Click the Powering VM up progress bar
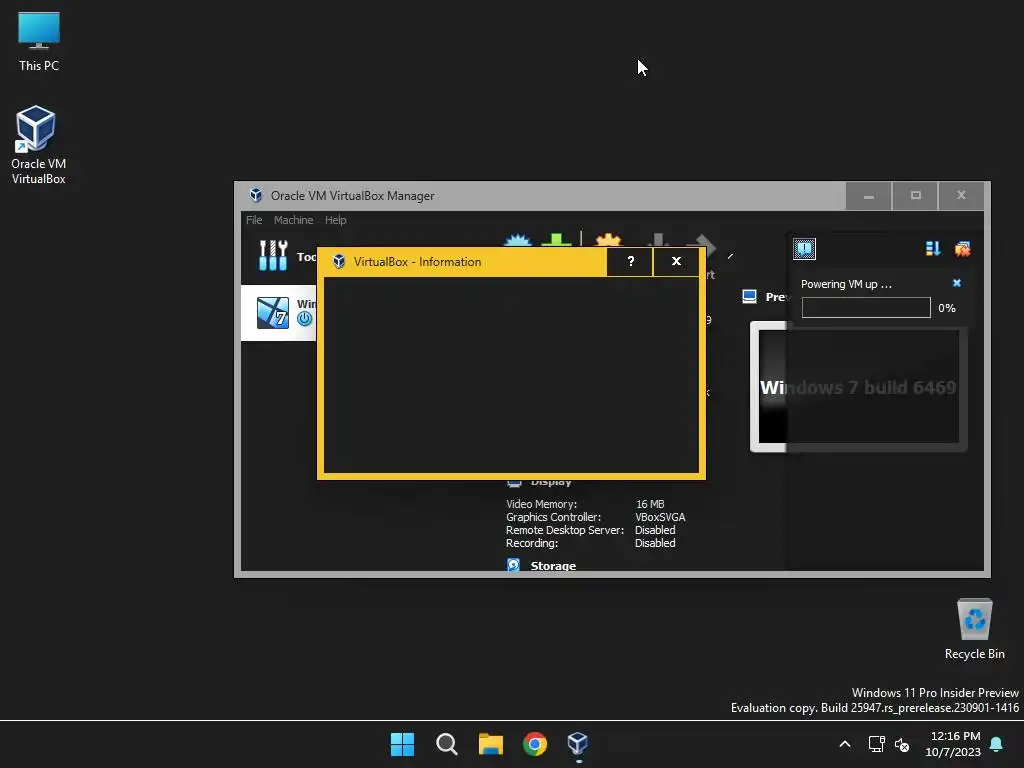The image size is (1024, 768). (866, 308)
